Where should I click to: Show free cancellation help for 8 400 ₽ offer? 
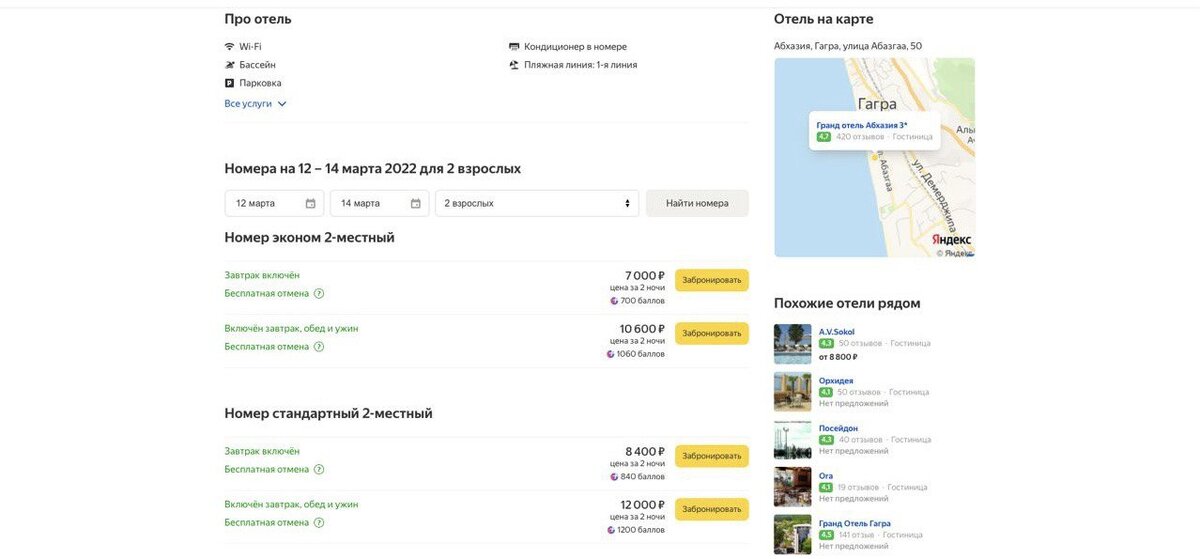[x=319, y=470]
